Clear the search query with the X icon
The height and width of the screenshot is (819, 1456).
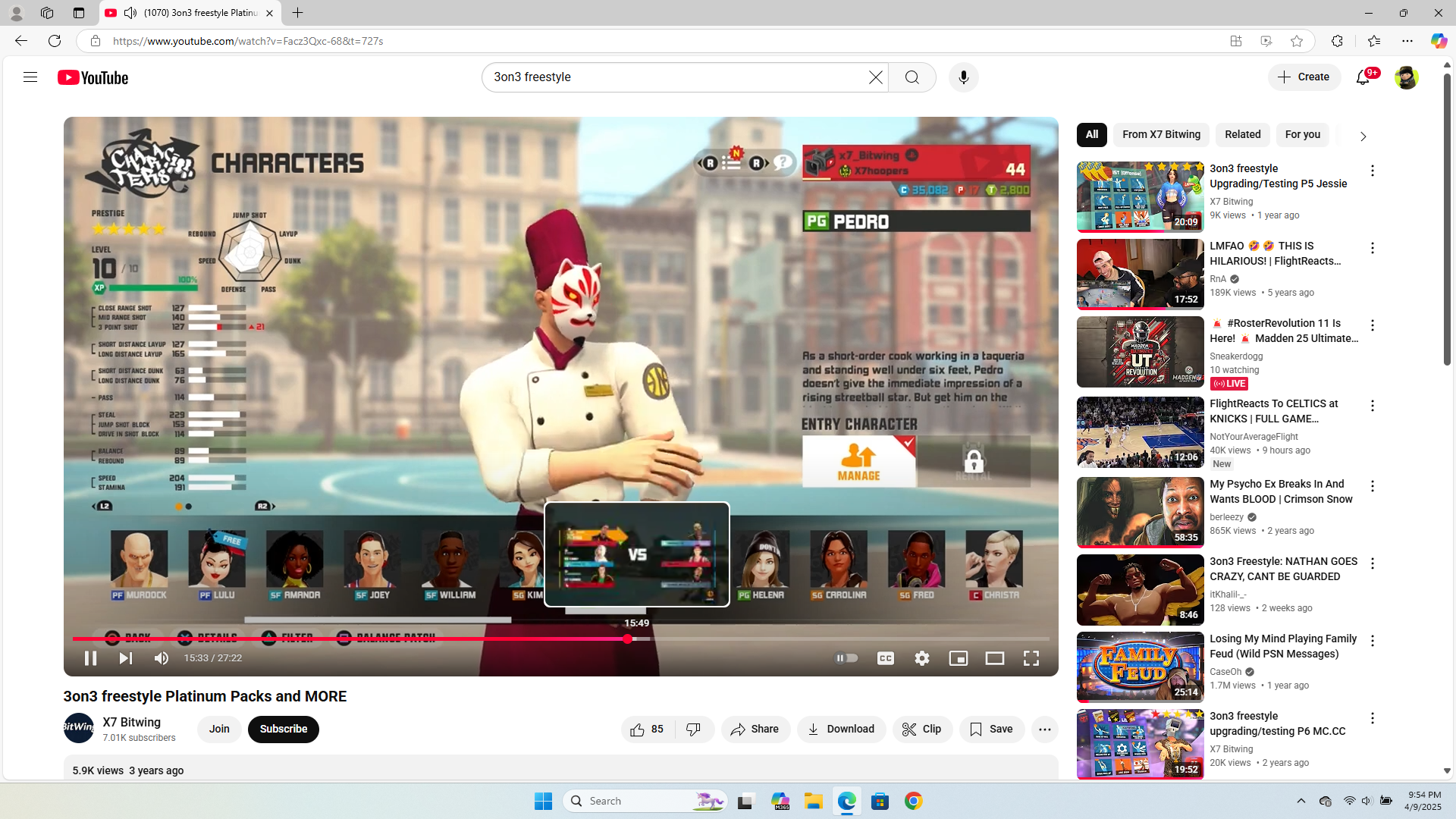pos(875,77)
